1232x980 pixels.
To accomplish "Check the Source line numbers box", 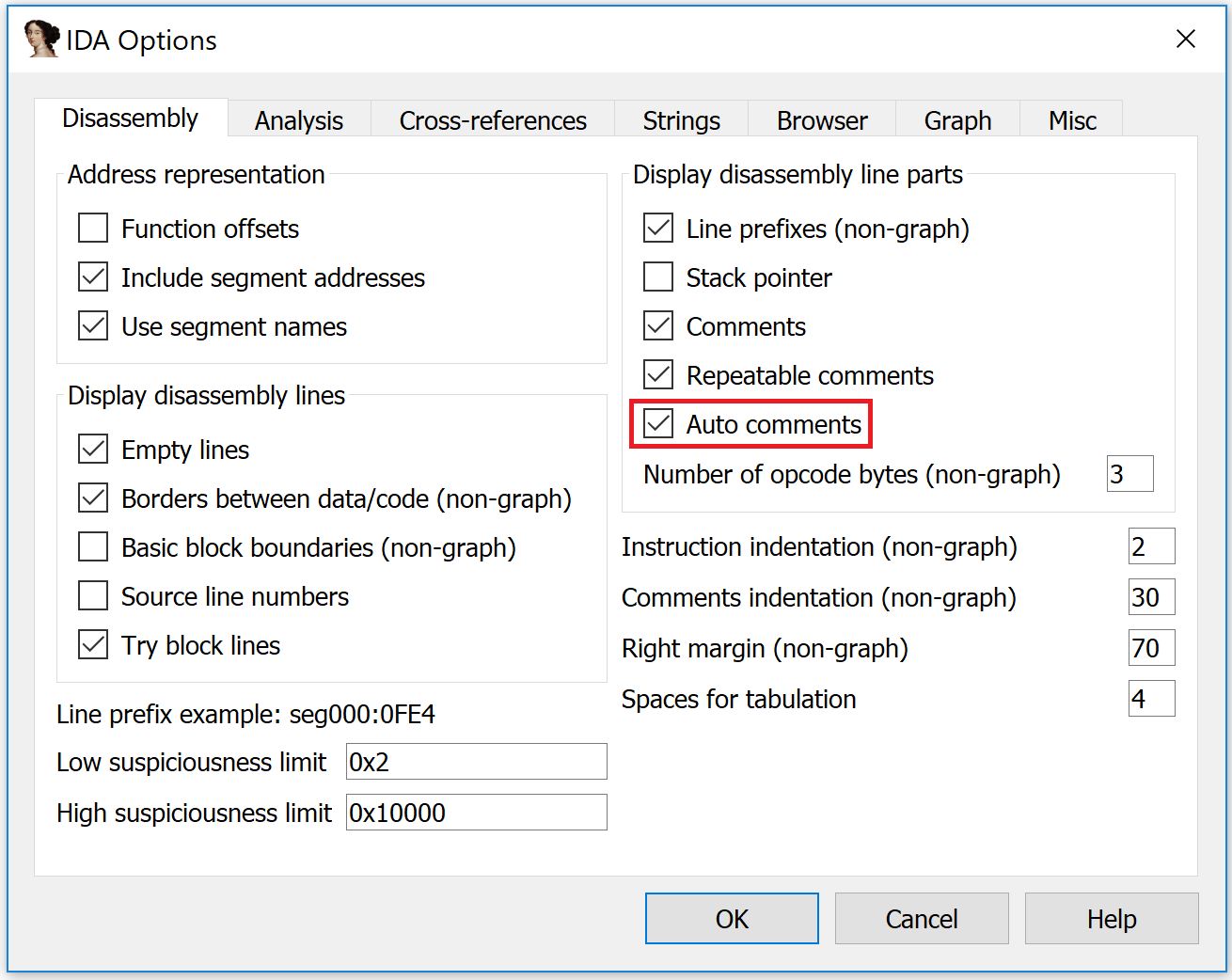I will coord(93,596).
